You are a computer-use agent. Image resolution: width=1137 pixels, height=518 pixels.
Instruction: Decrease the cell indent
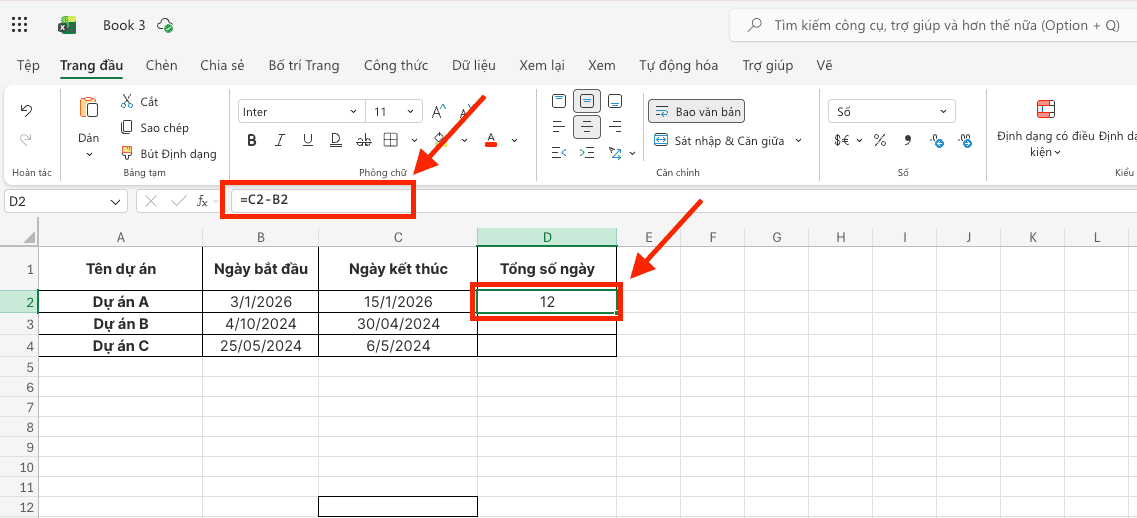coord(558,152)
